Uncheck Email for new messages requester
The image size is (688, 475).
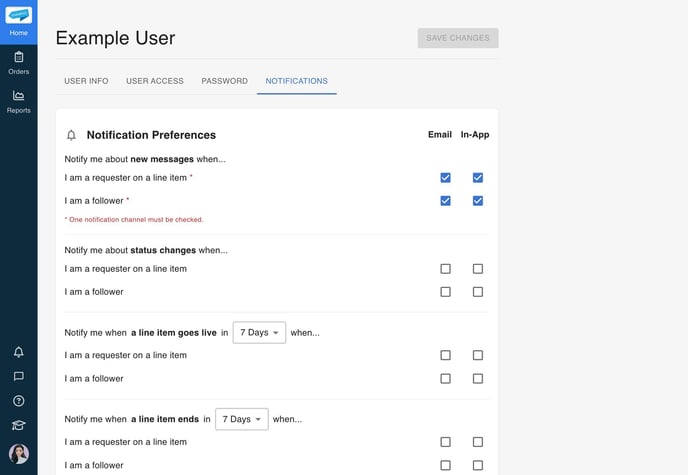tap(445, 178)
